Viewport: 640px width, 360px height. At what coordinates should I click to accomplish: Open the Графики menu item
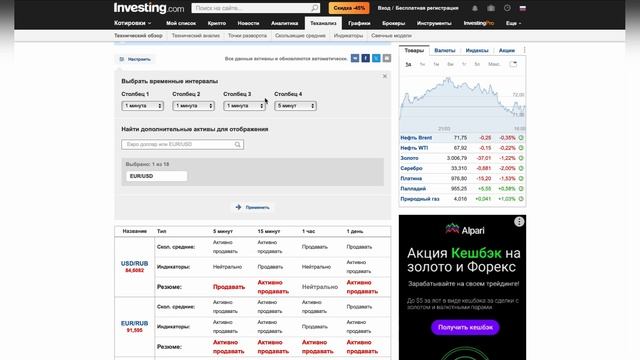359,23
